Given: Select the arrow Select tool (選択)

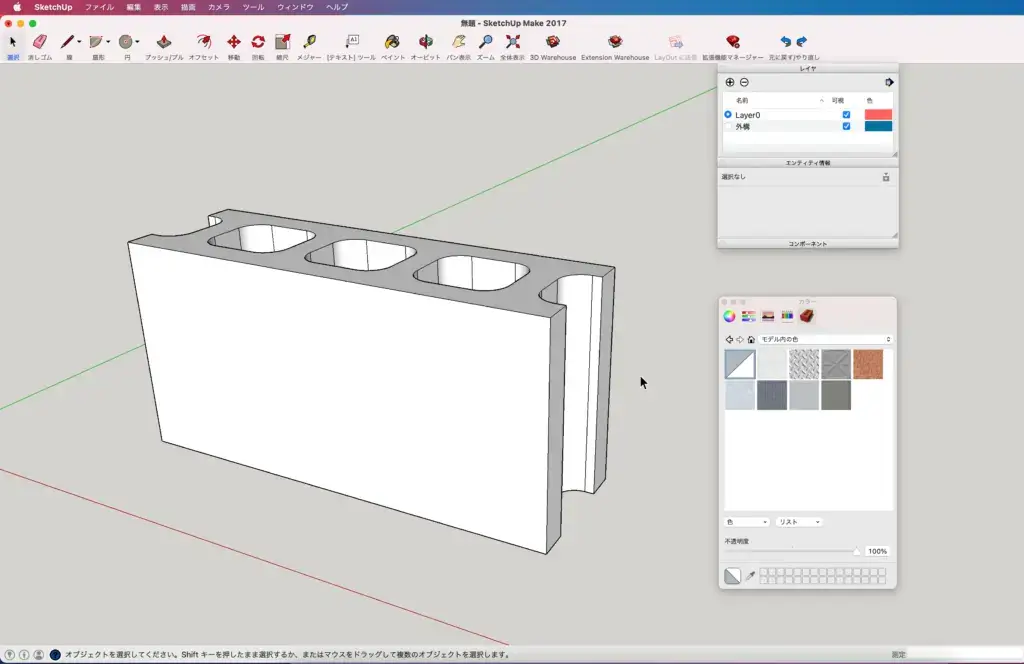Looking at the screenshot, I should (12, 42).
